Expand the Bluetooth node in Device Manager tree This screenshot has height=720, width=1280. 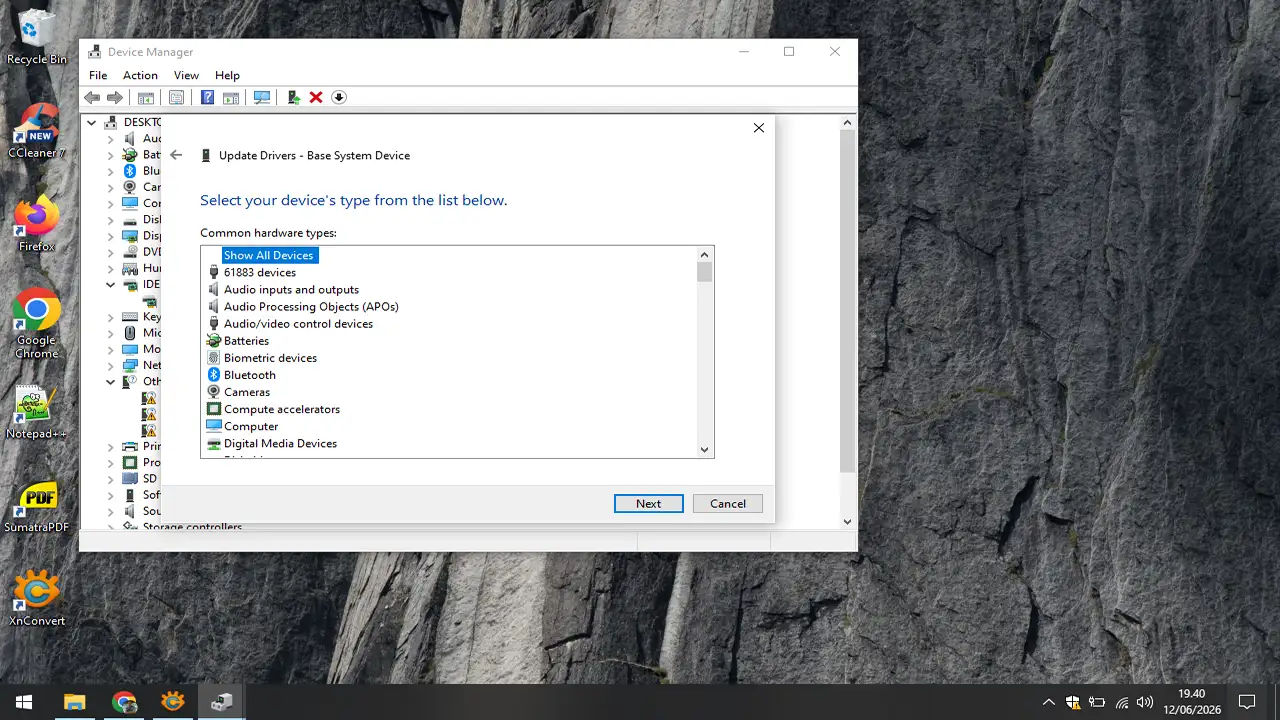(111, 171)
